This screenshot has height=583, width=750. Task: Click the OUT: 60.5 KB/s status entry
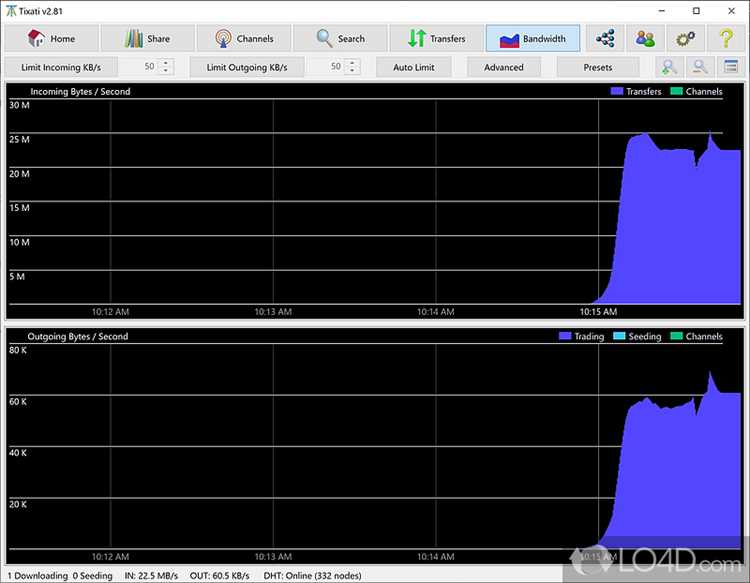[x=220, y=576]
